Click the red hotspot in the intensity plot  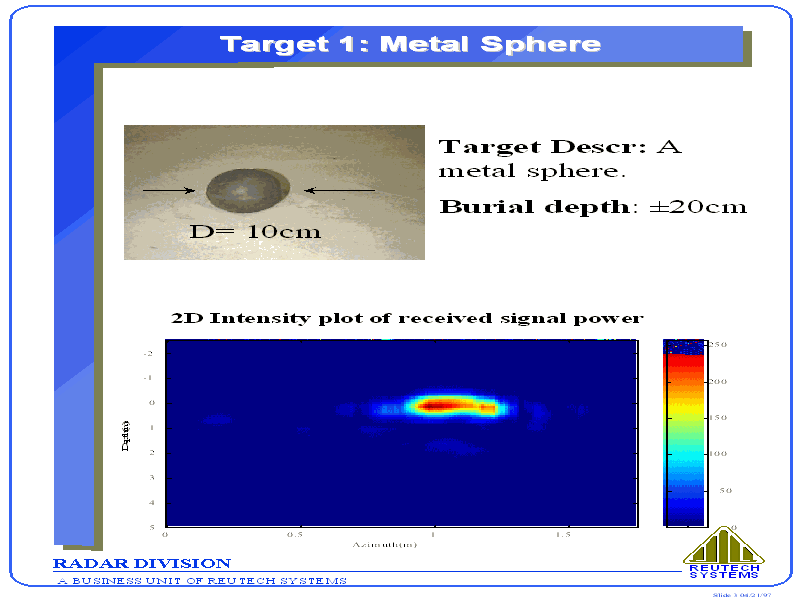coord(442,405)
